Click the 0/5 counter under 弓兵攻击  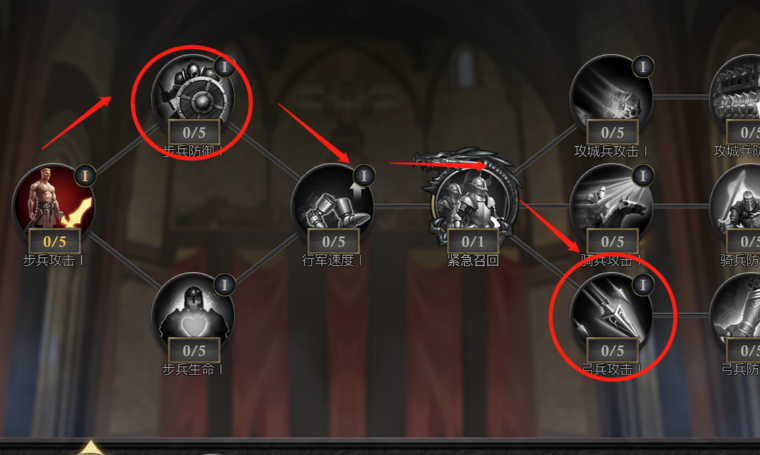click(x=612, y=350)
